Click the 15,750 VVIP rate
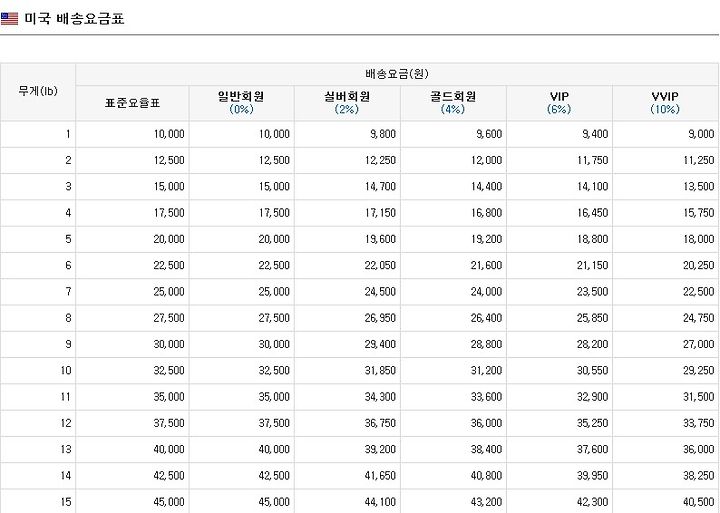Viewport: 720px width, 513px height. [698, 213]
